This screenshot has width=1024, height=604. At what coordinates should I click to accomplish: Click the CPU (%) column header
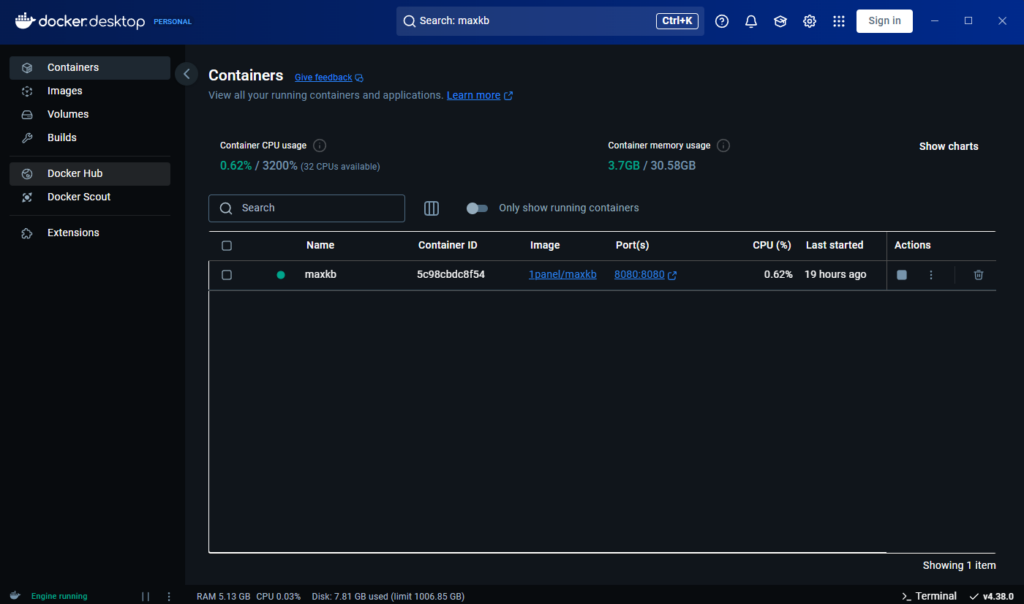(x=771, y=246)
